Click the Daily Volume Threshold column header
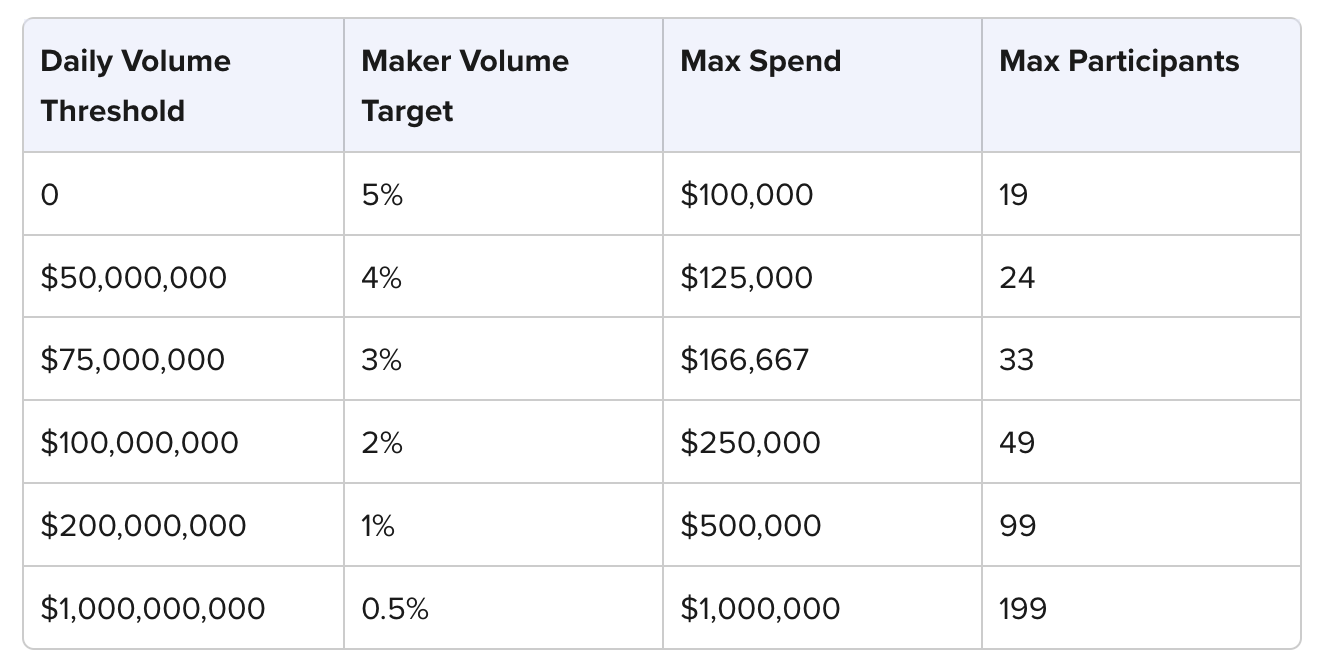This screenshot has height=664, width=1322. [x=136, y=86]
